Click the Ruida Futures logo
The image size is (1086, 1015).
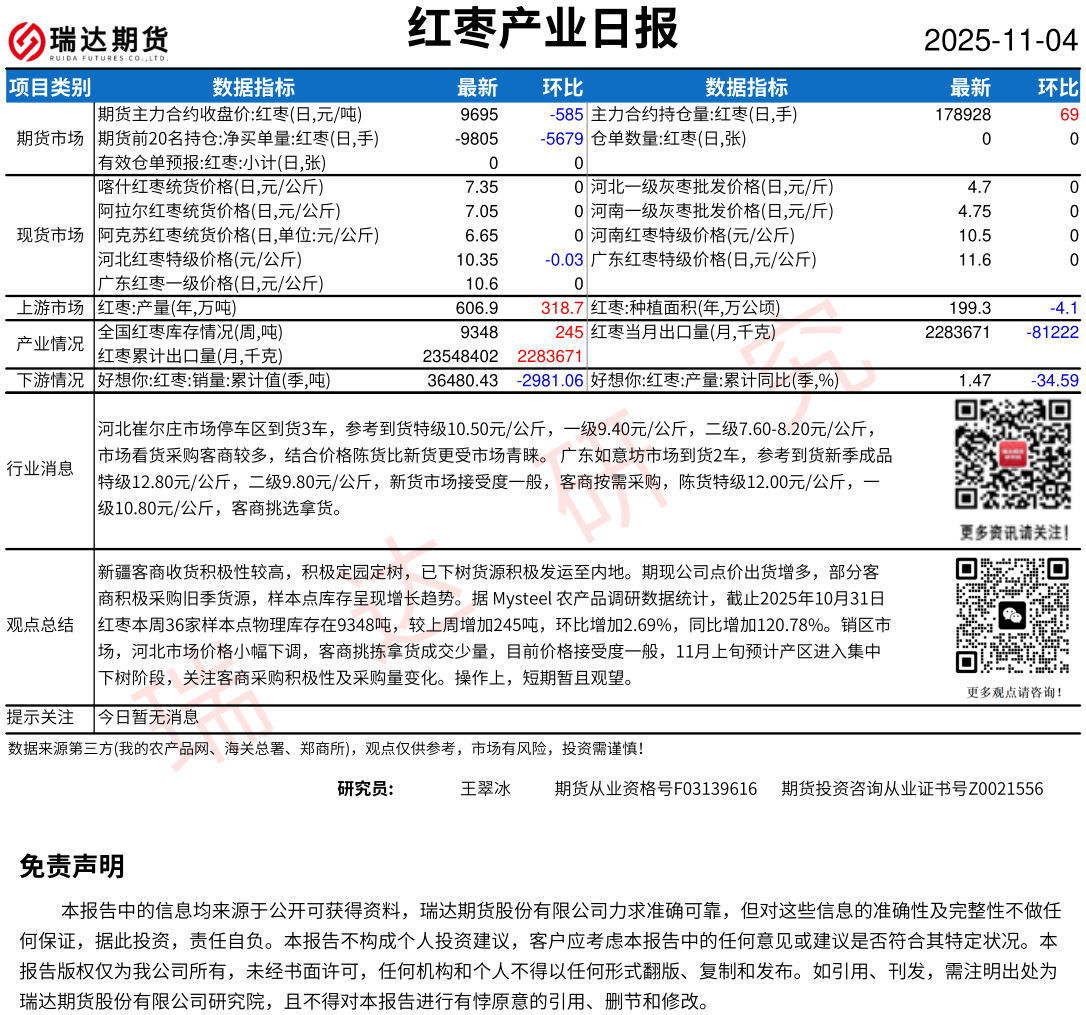point(88,41)
